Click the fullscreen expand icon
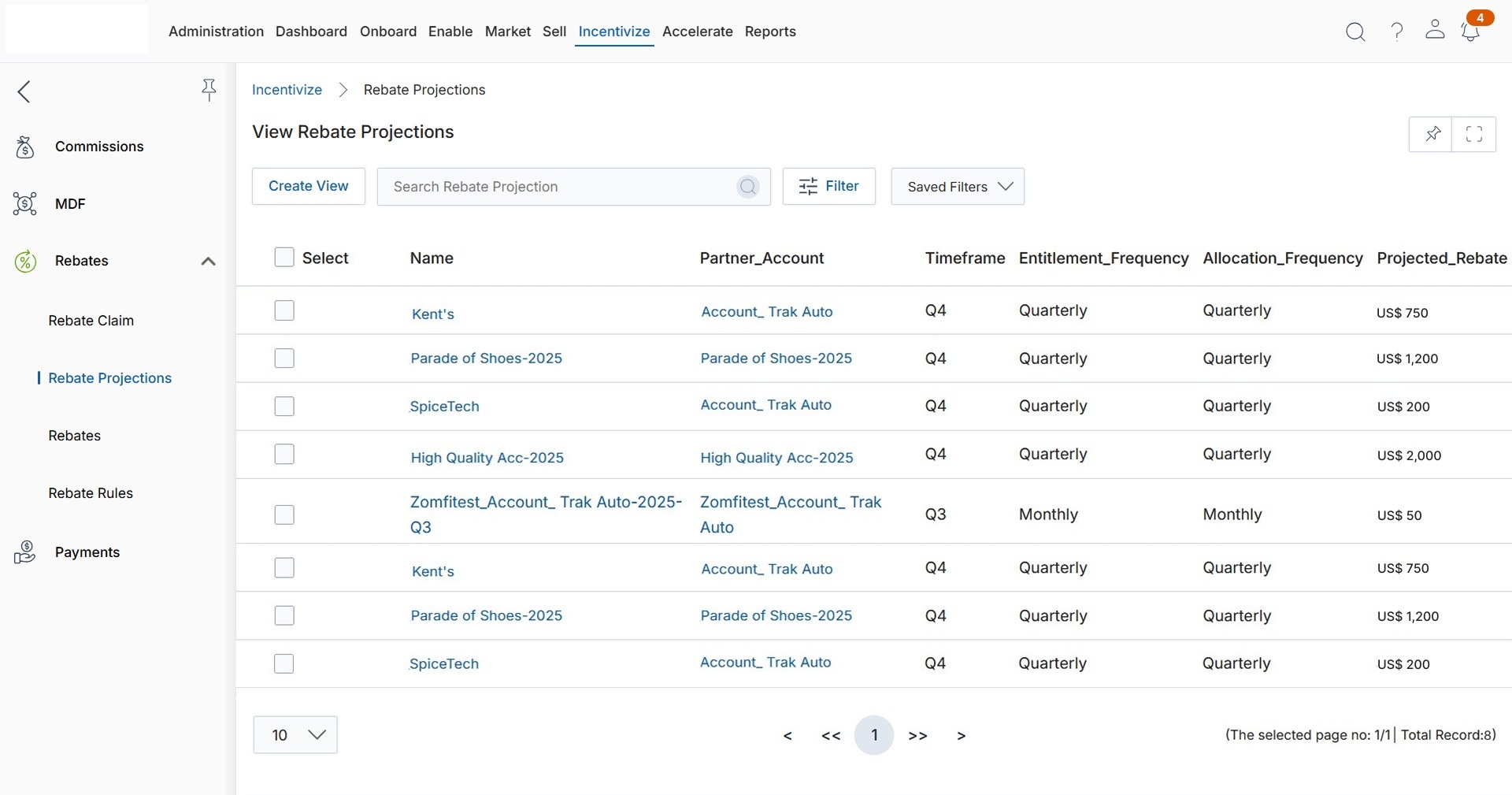The width and height of the screenshot is (1512, 795). pos(1473,135)
